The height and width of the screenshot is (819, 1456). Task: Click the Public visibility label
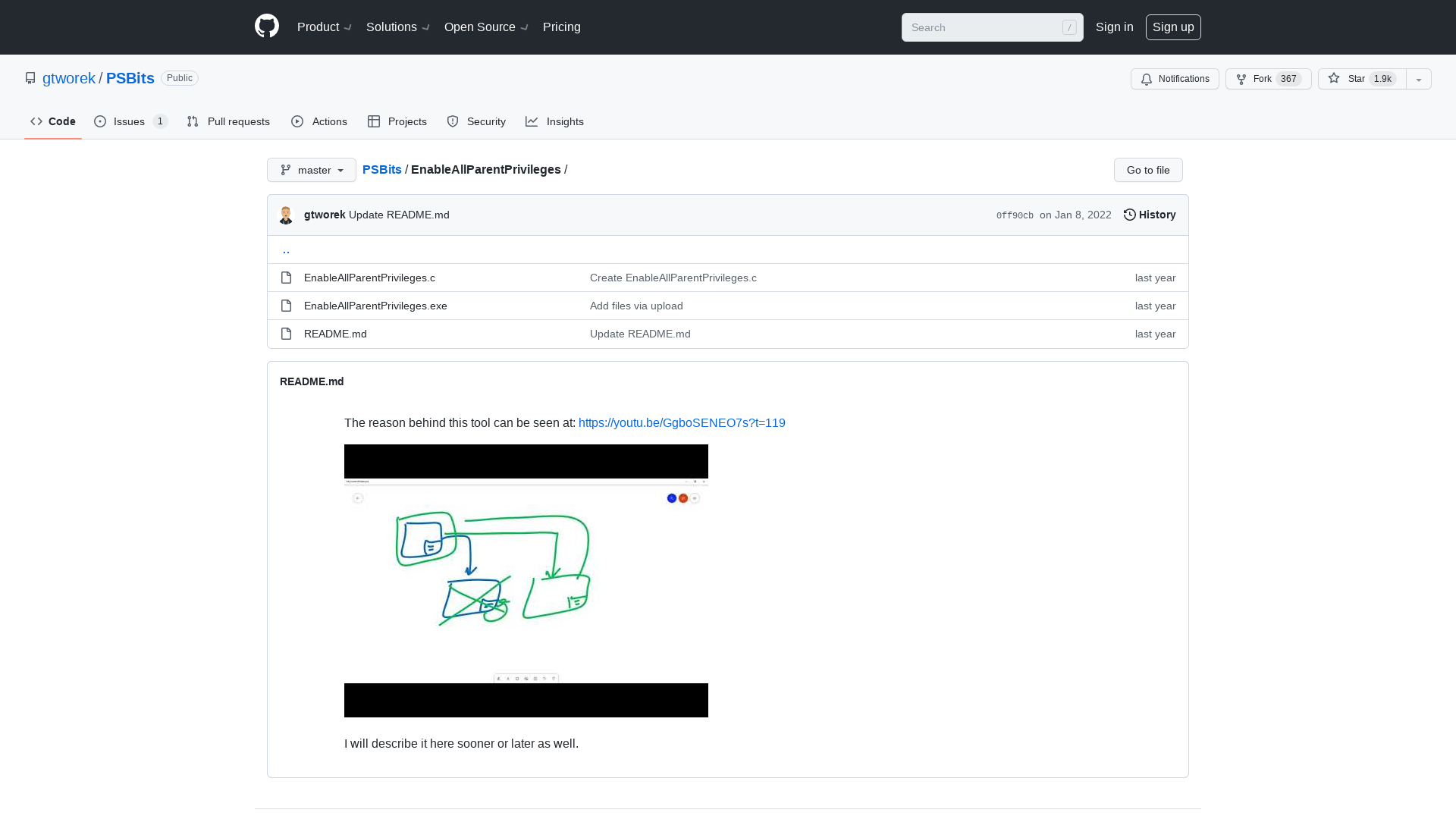[x=180, y=78]
